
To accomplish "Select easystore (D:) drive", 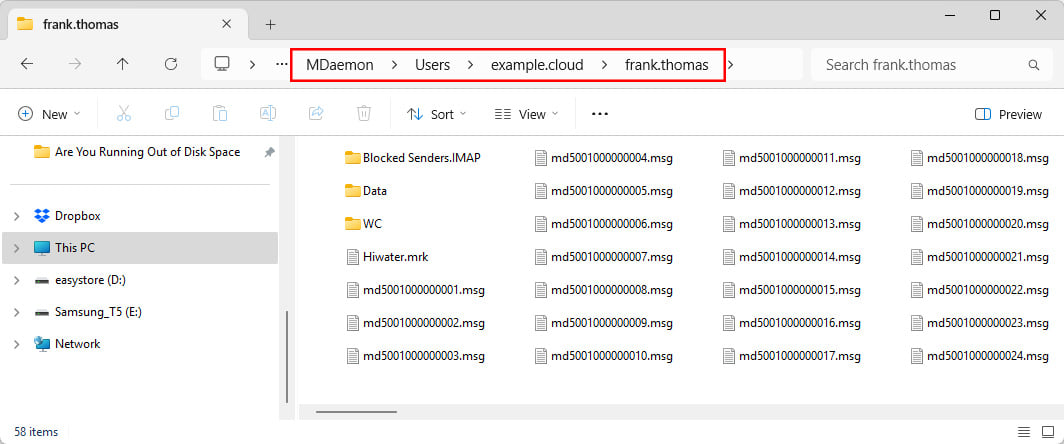I will (x=90, y=280).
